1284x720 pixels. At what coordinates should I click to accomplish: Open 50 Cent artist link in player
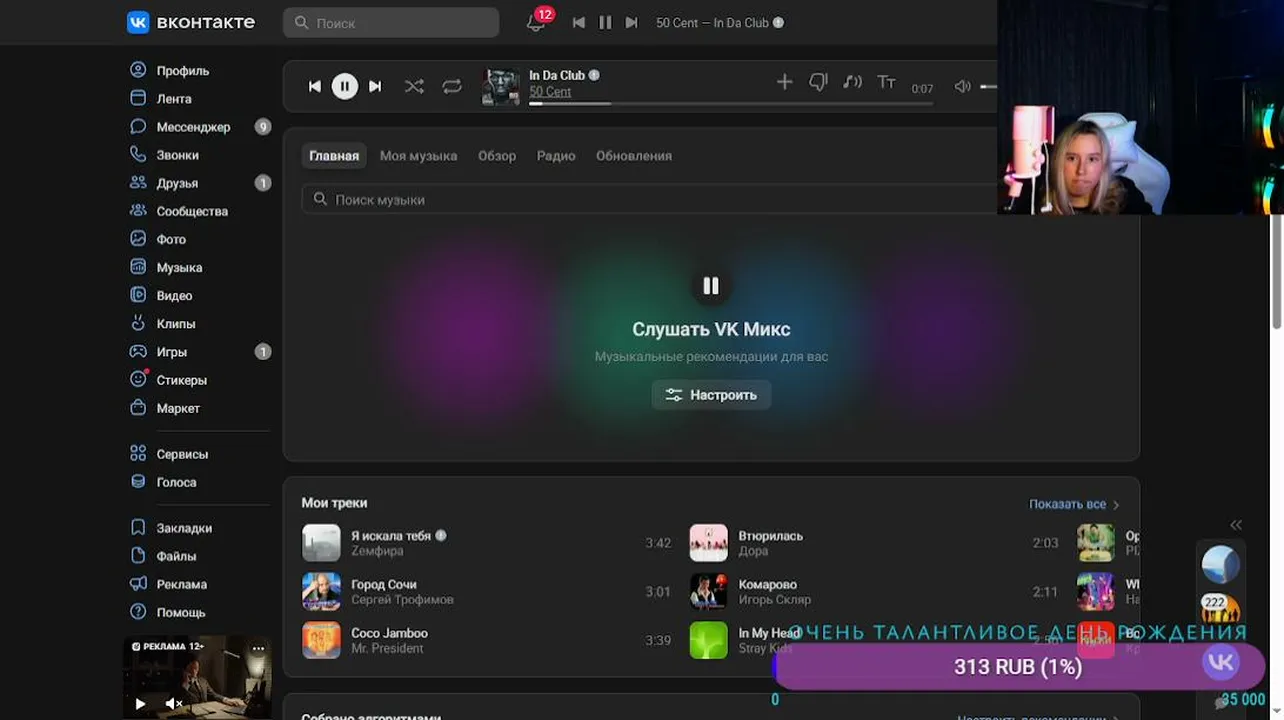tap(550, 92)
